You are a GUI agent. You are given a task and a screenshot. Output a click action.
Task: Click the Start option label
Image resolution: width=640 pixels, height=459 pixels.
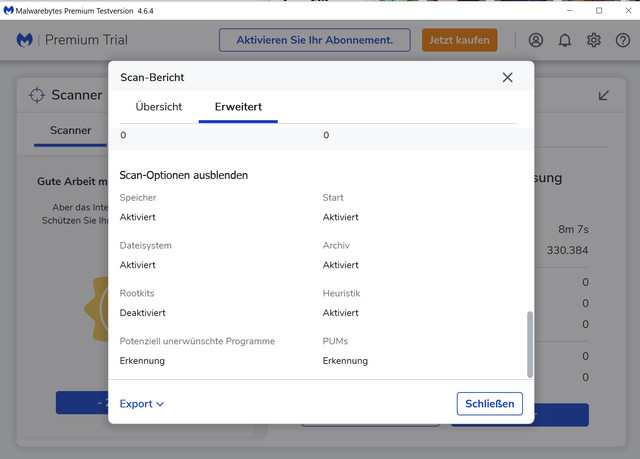point(333,198)
